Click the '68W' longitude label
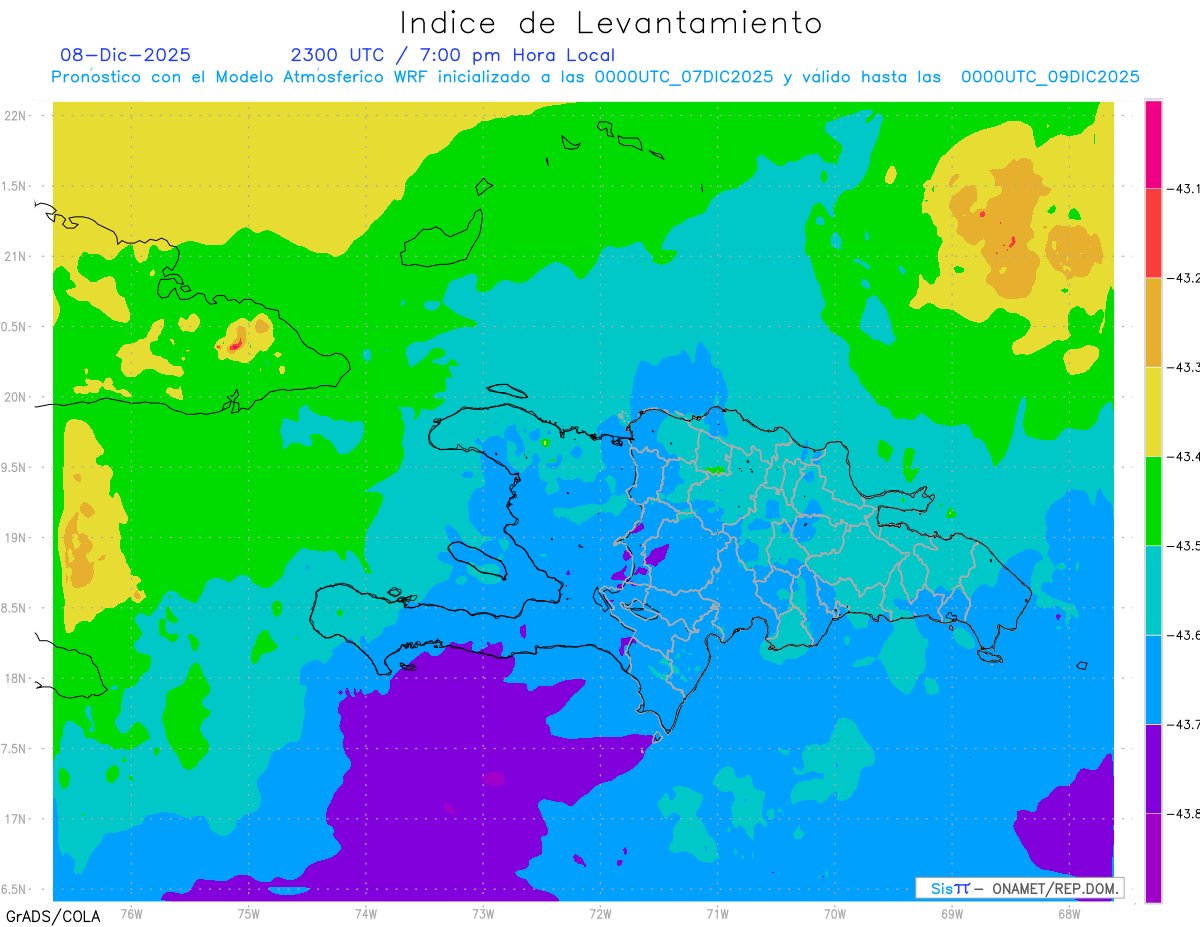This screenshot has width=1200, height=927. (1068, 913)
